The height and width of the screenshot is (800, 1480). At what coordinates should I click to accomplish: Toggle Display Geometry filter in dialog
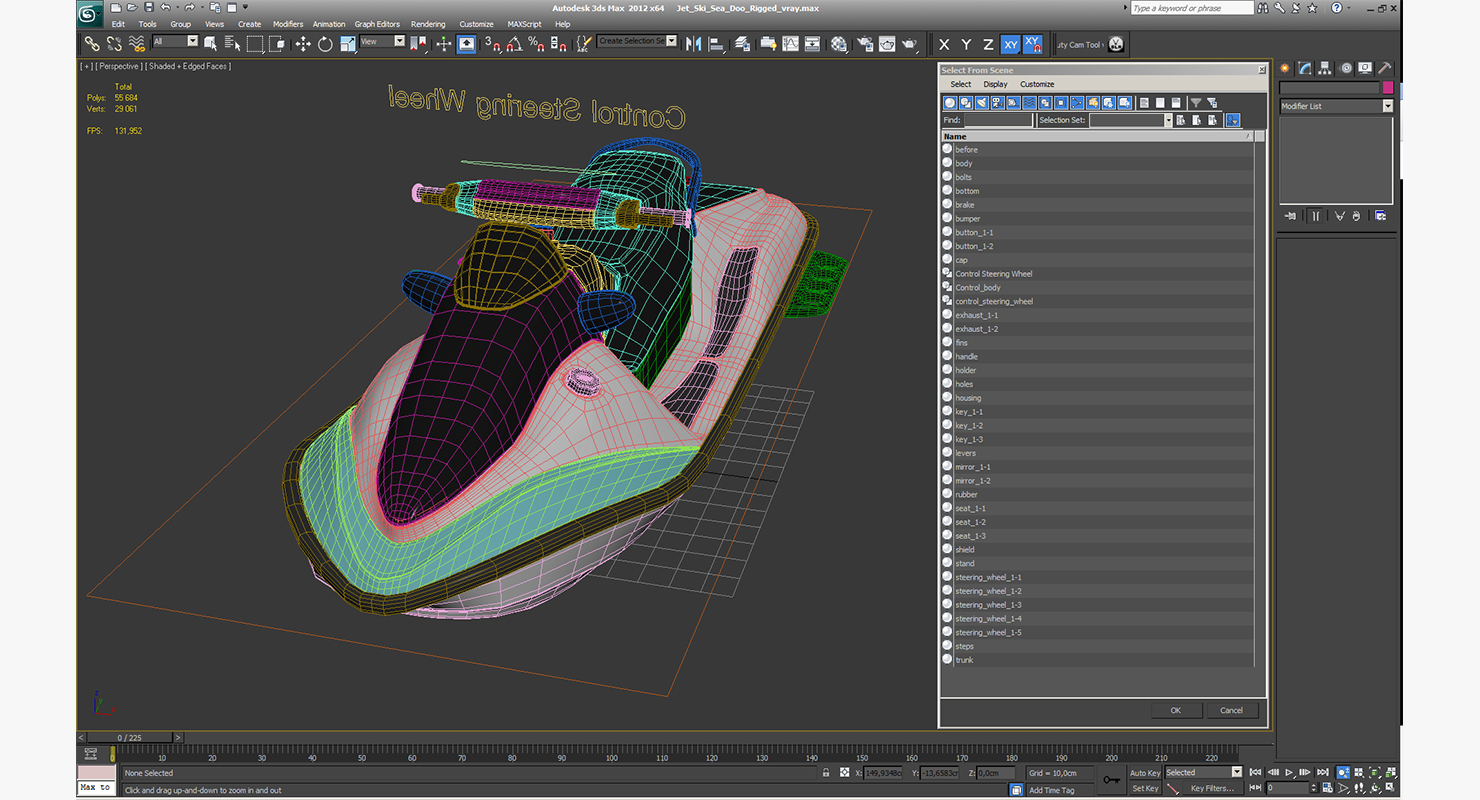point(950,103)
